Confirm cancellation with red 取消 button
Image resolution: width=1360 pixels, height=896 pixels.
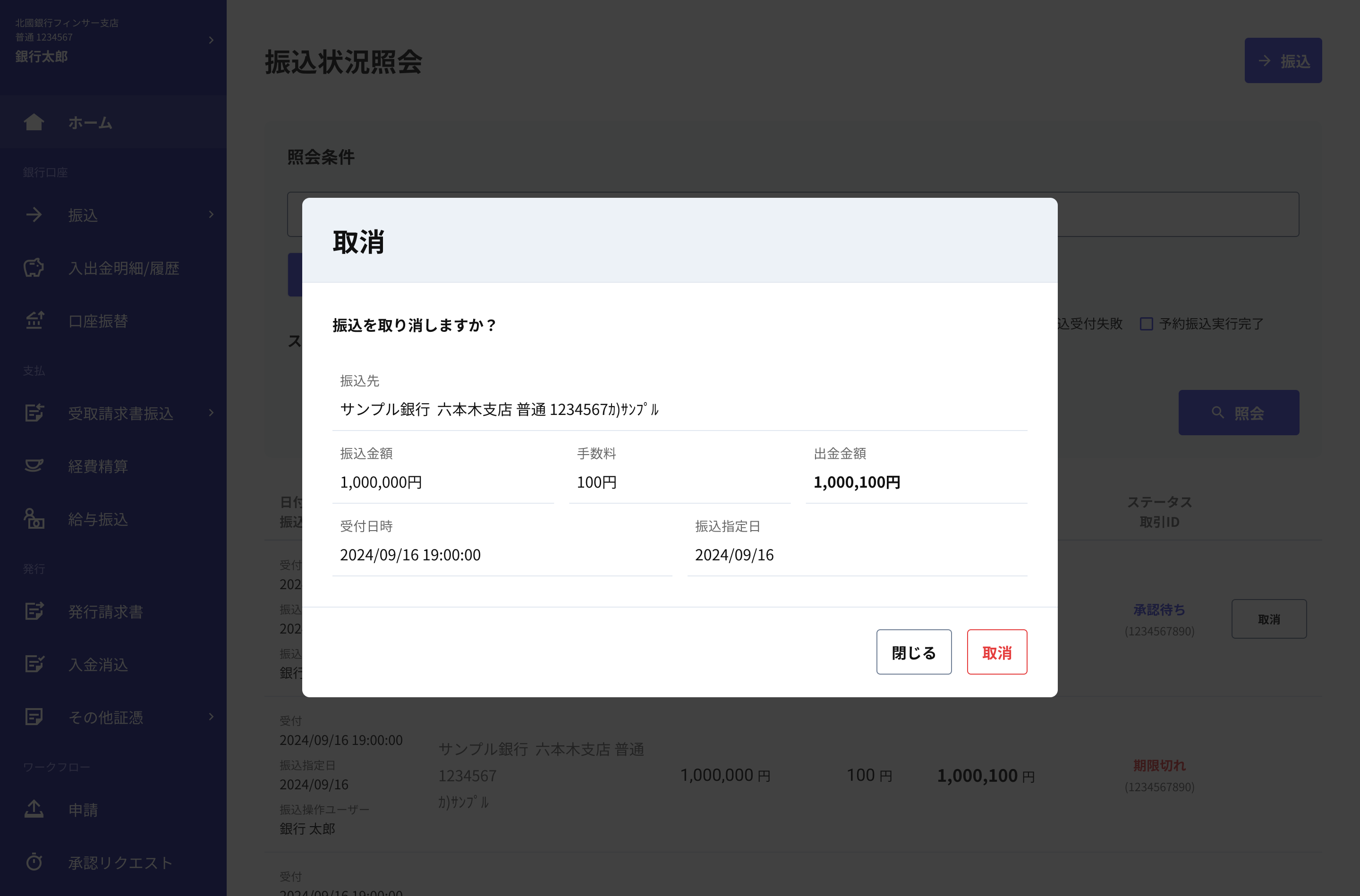996,652
